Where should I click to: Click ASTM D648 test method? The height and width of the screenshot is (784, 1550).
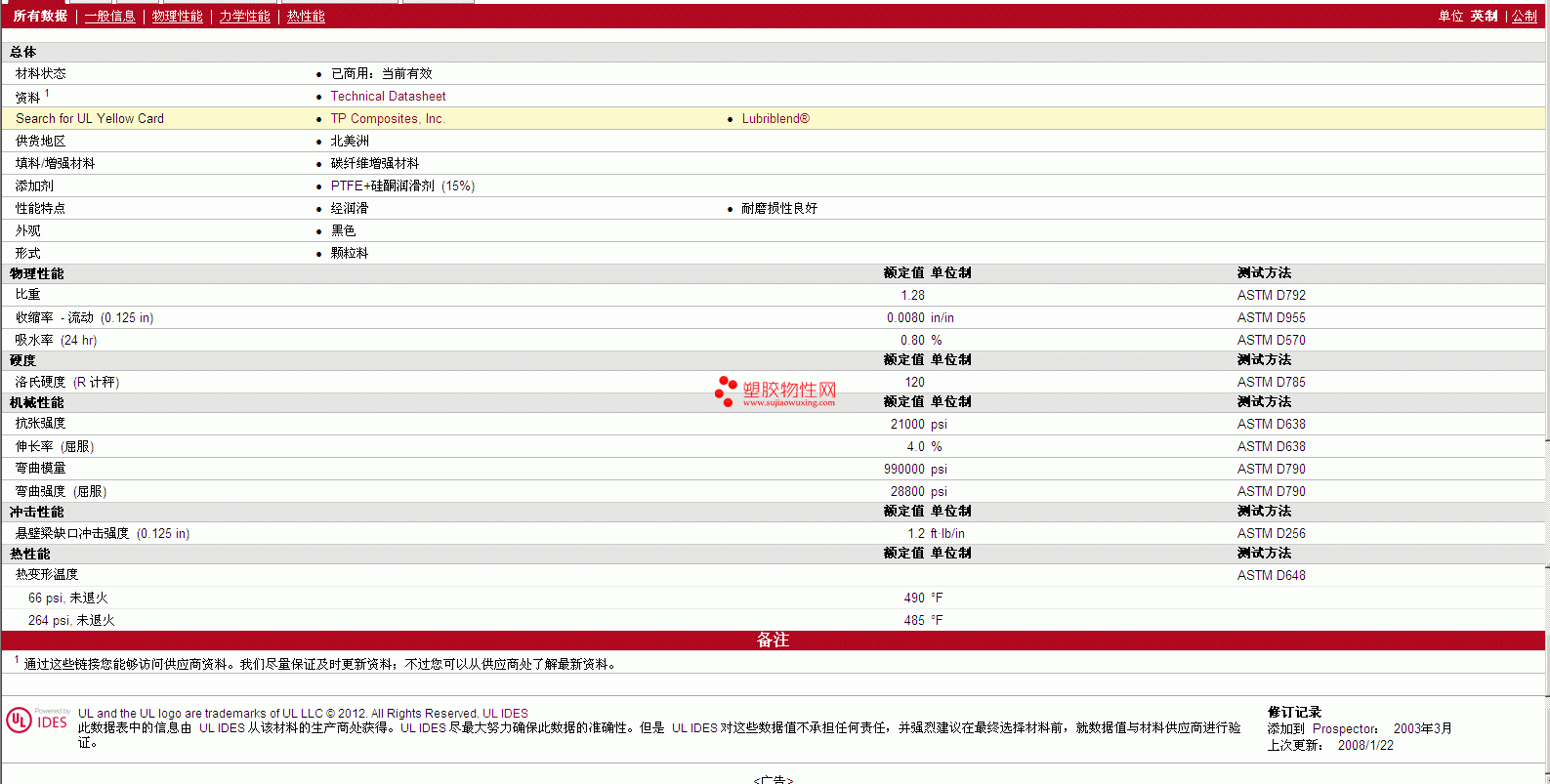pos(1272,576)
